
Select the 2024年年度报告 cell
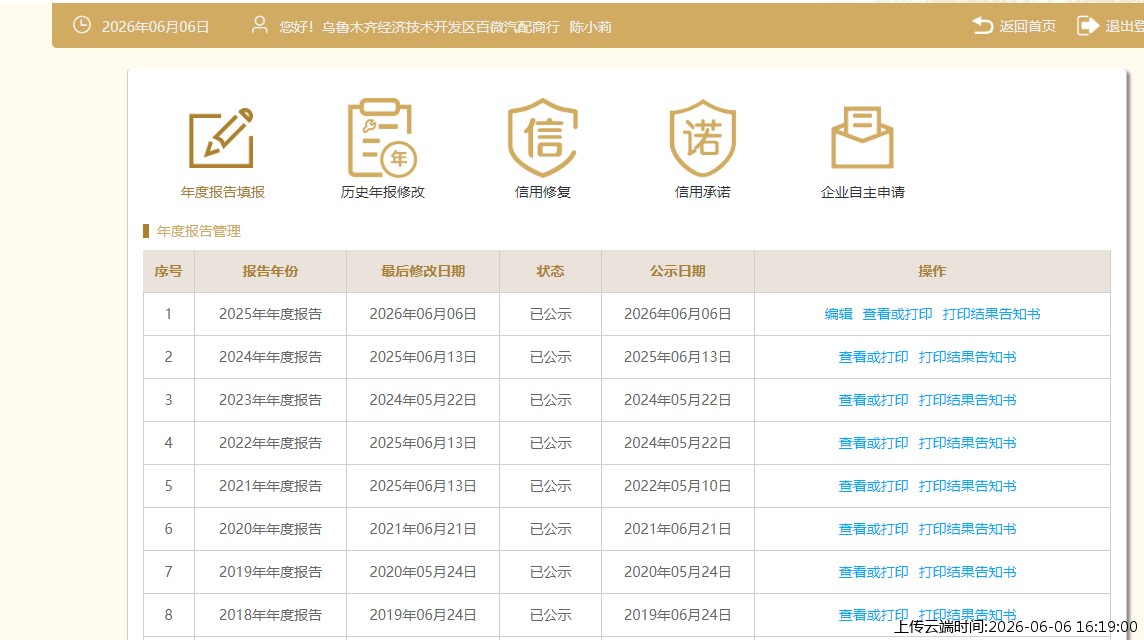tap(270, 357)
